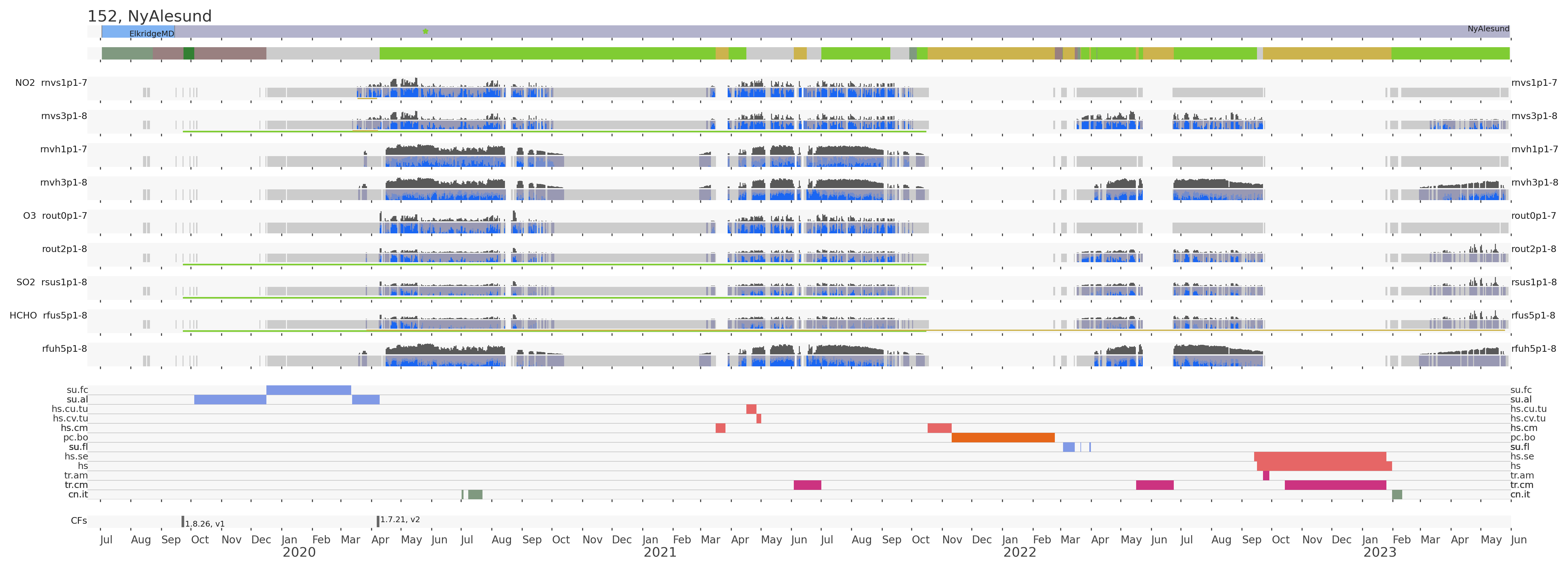The width and height of the screenshot is (1568, 569).
Task: Click the 1.8.26, v1 calibration marker
Action: coord(183,522)
